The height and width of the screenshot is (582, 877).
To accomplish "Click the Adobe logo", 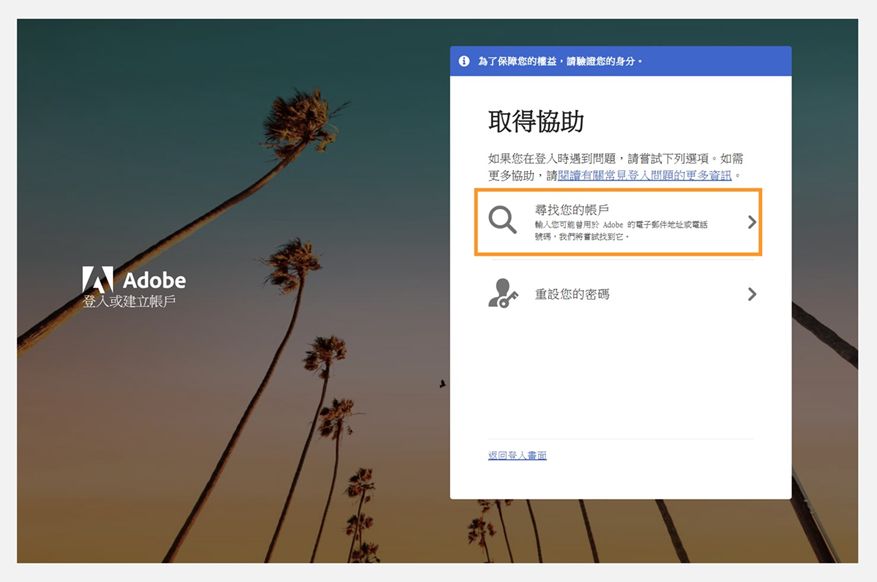I will coord(134,279).
